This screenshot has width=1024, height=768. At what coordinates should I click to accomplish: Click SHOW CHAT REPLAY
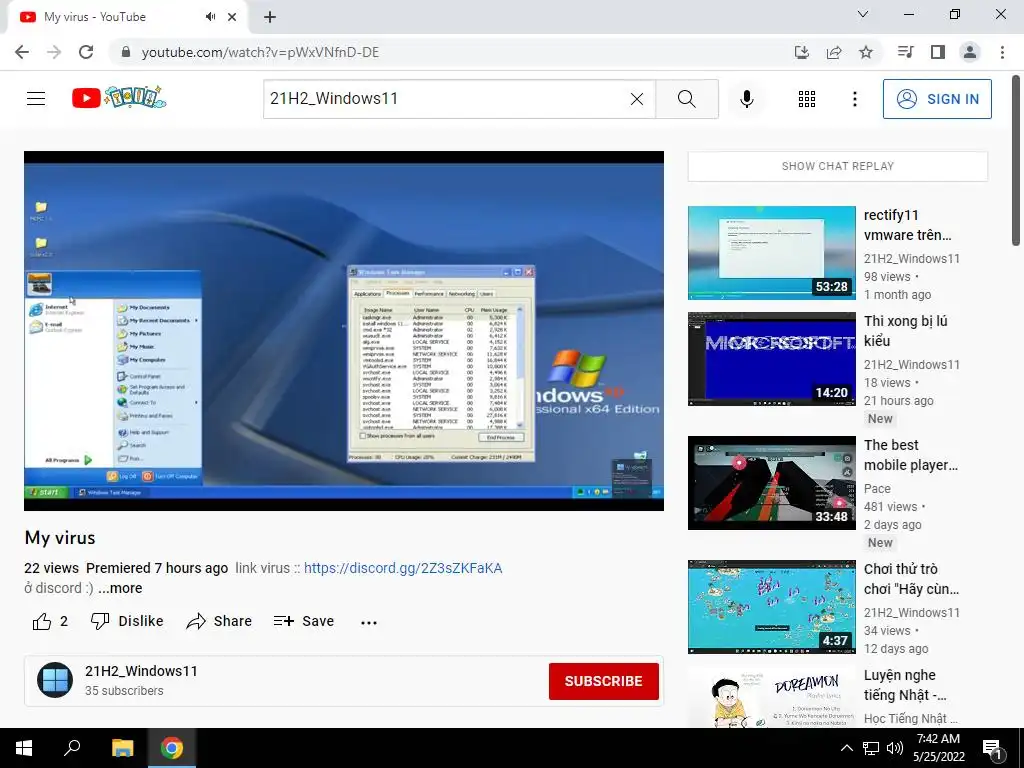tap(837, 166)
